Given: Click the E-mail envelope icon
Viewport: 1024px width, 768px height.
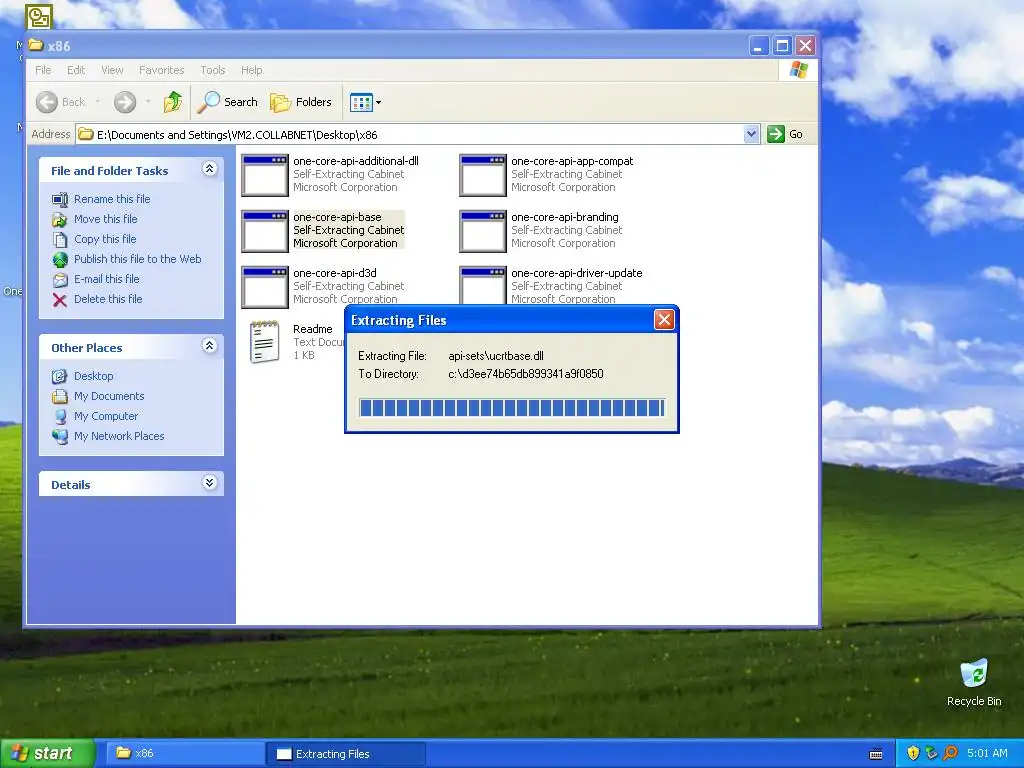Looking at the screenshot, I should [x=60, y=280].
